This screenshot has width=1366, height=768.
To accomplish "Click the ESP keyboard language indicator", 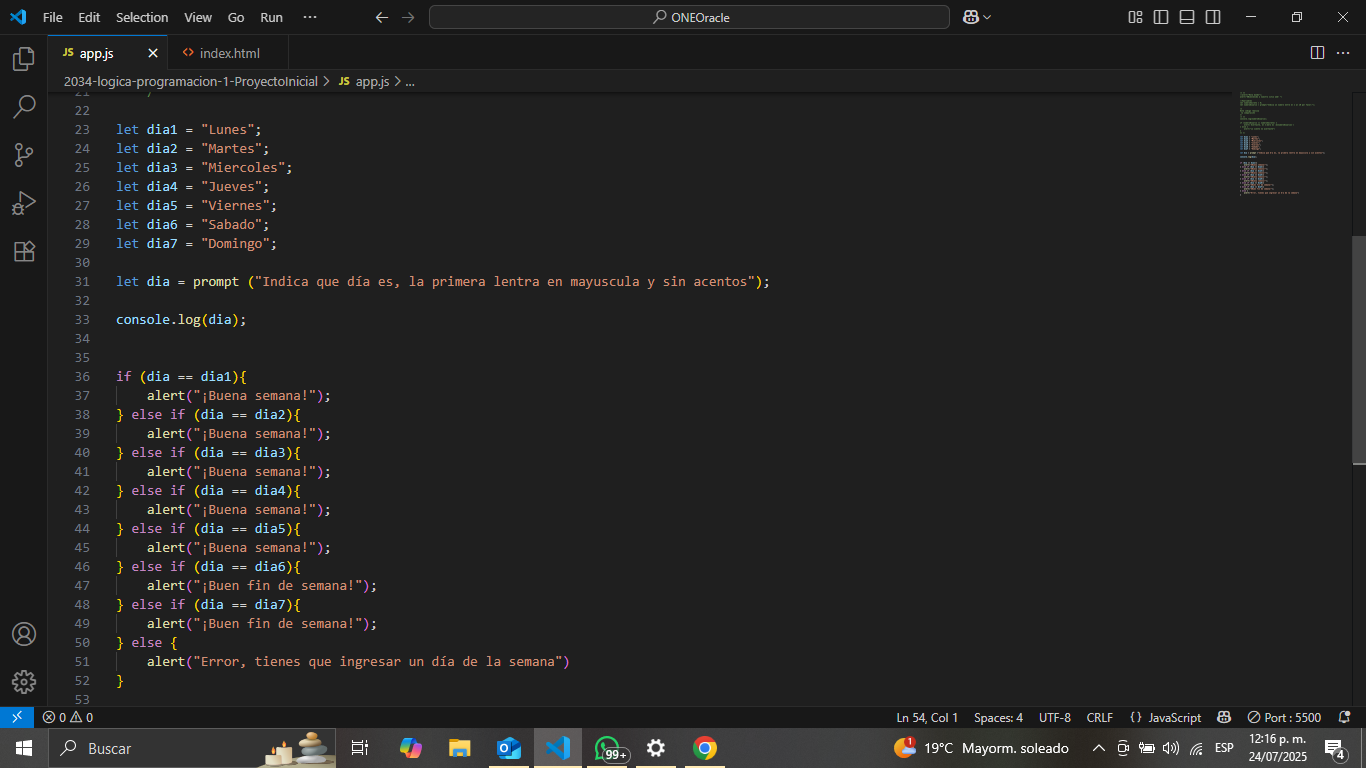I will click(1224, 748).
